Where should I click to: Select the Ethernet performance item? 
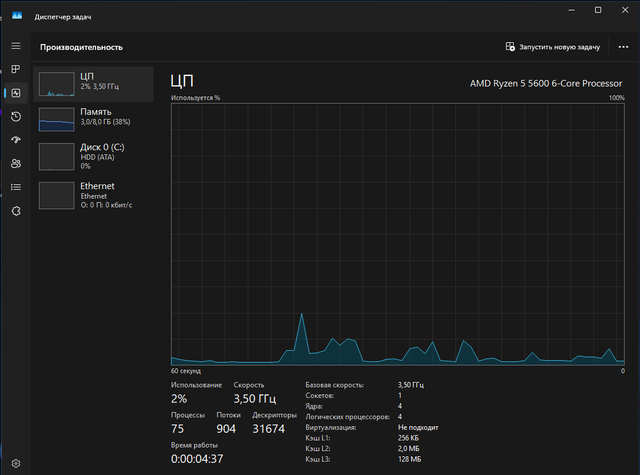point(93,195)
